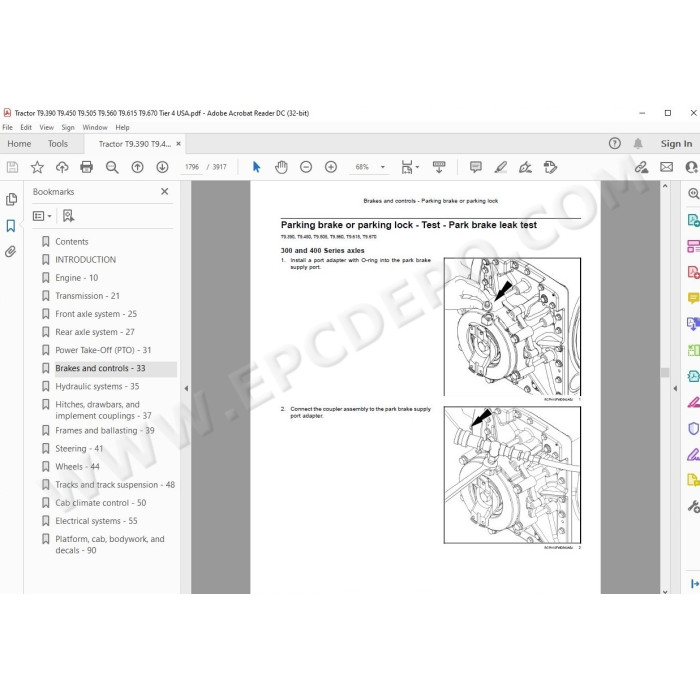Open Front axle system - 25 bookmark
This screenshot has width=700, height=700.
tap(96, 314)
